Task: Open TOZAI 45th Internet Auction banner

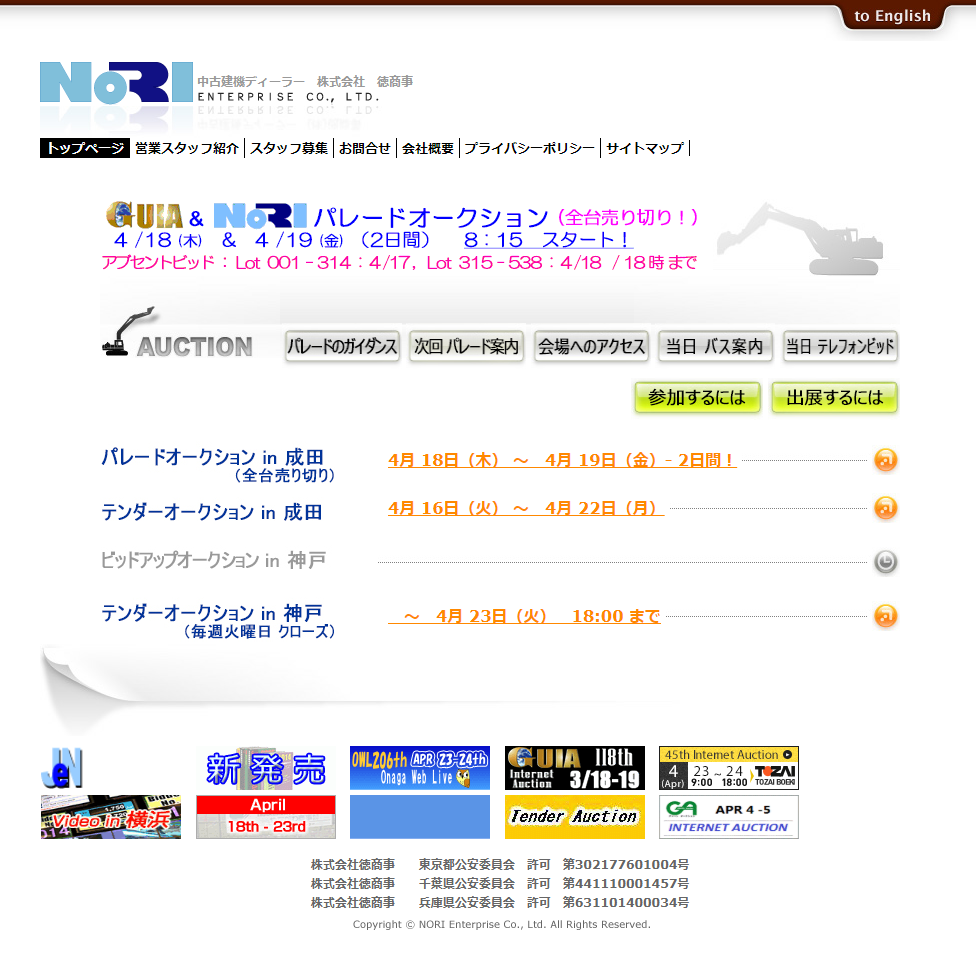Action: 729,768
